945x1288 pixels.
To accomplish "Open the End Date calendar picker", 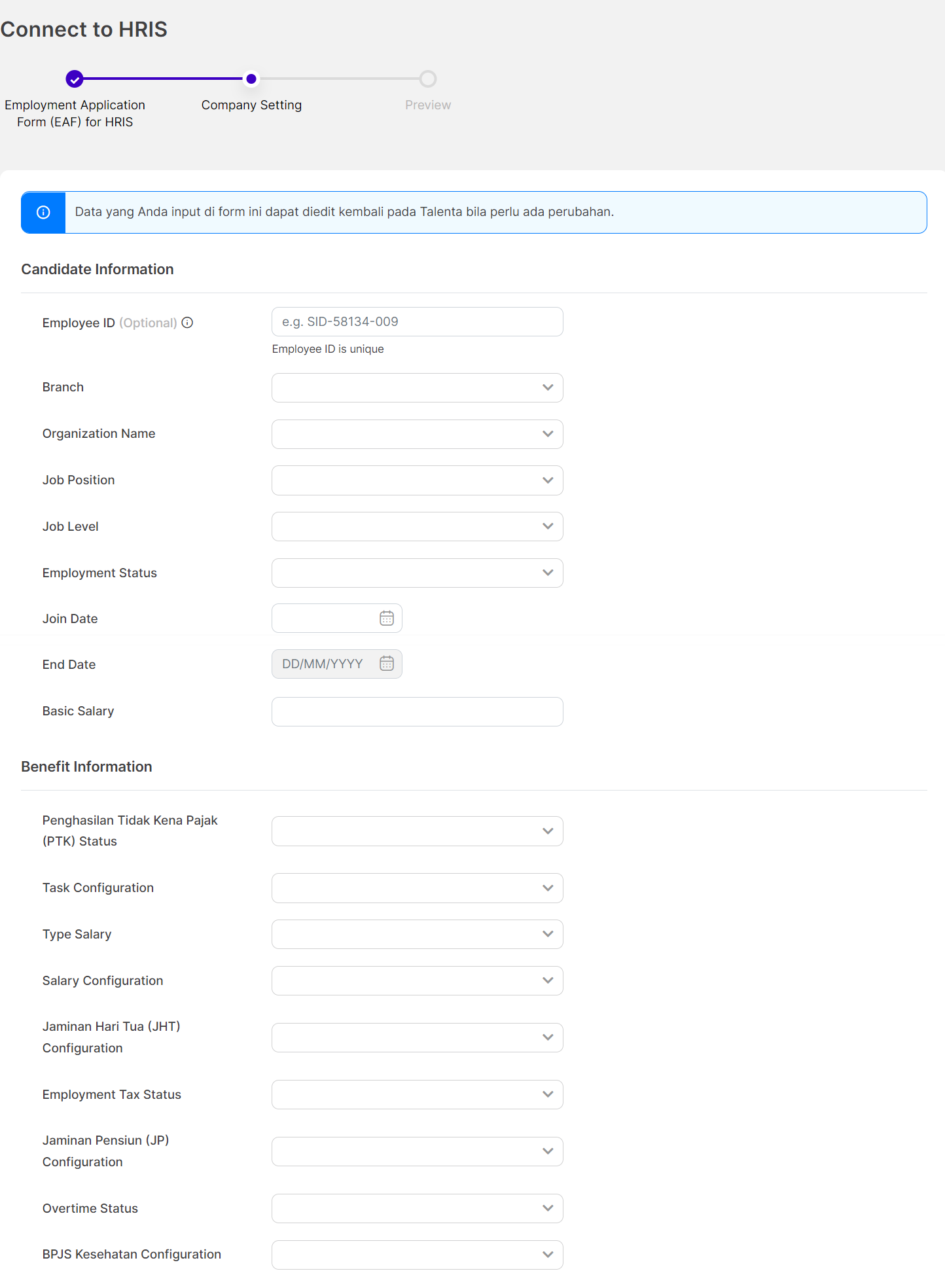I will point(387,664).
